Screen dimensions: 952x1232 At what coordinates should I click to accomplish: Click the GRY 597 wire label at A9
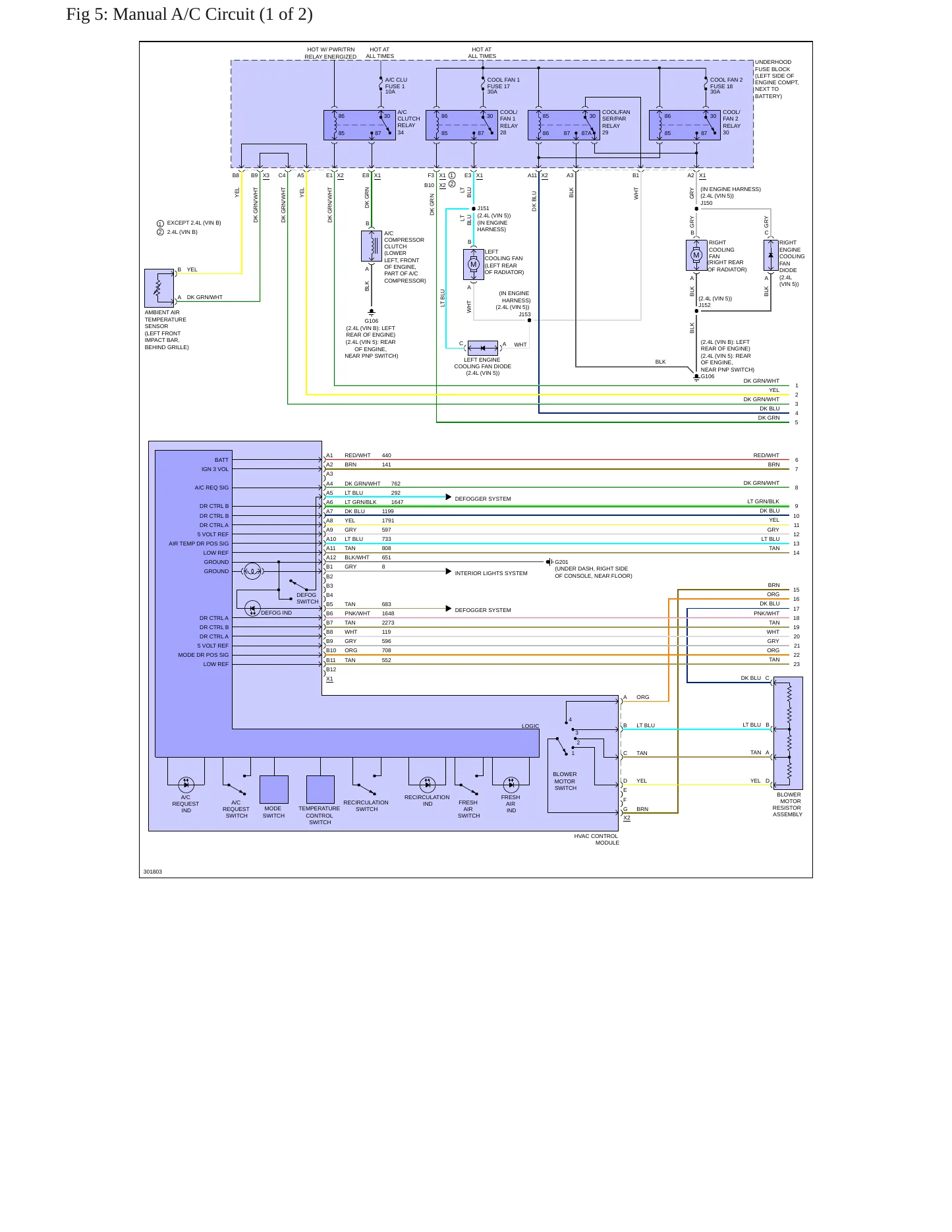point(368,530)
